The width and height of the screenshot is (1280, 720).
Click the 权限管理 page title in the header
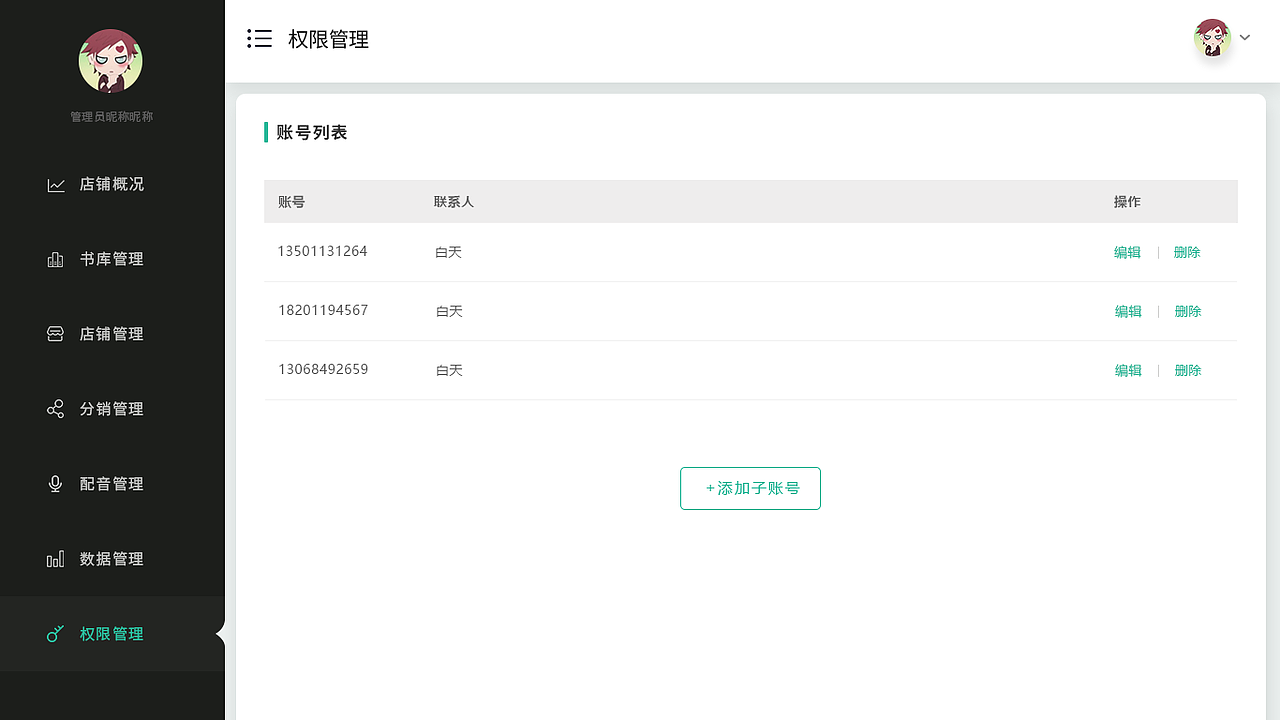[x=329, y=39]
